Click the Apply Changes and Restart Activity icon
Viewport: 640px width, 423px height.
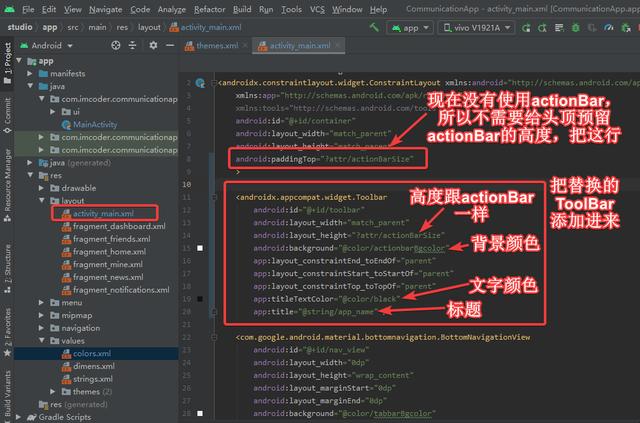tap(527, 28)
